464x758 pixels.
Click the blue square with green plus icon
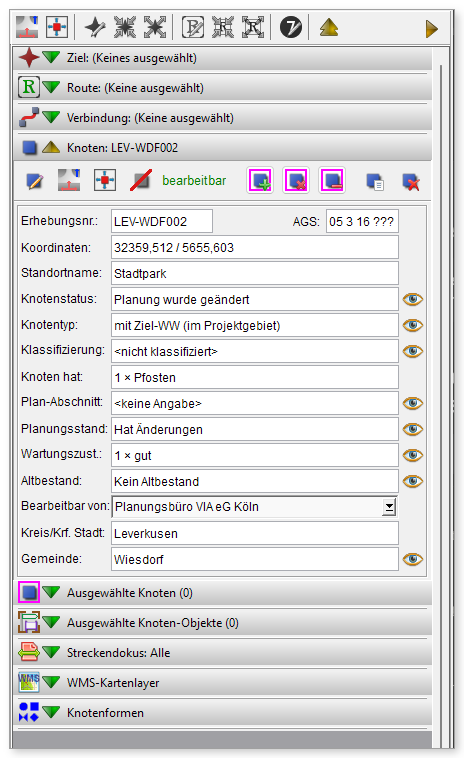[x=260, y=180]
